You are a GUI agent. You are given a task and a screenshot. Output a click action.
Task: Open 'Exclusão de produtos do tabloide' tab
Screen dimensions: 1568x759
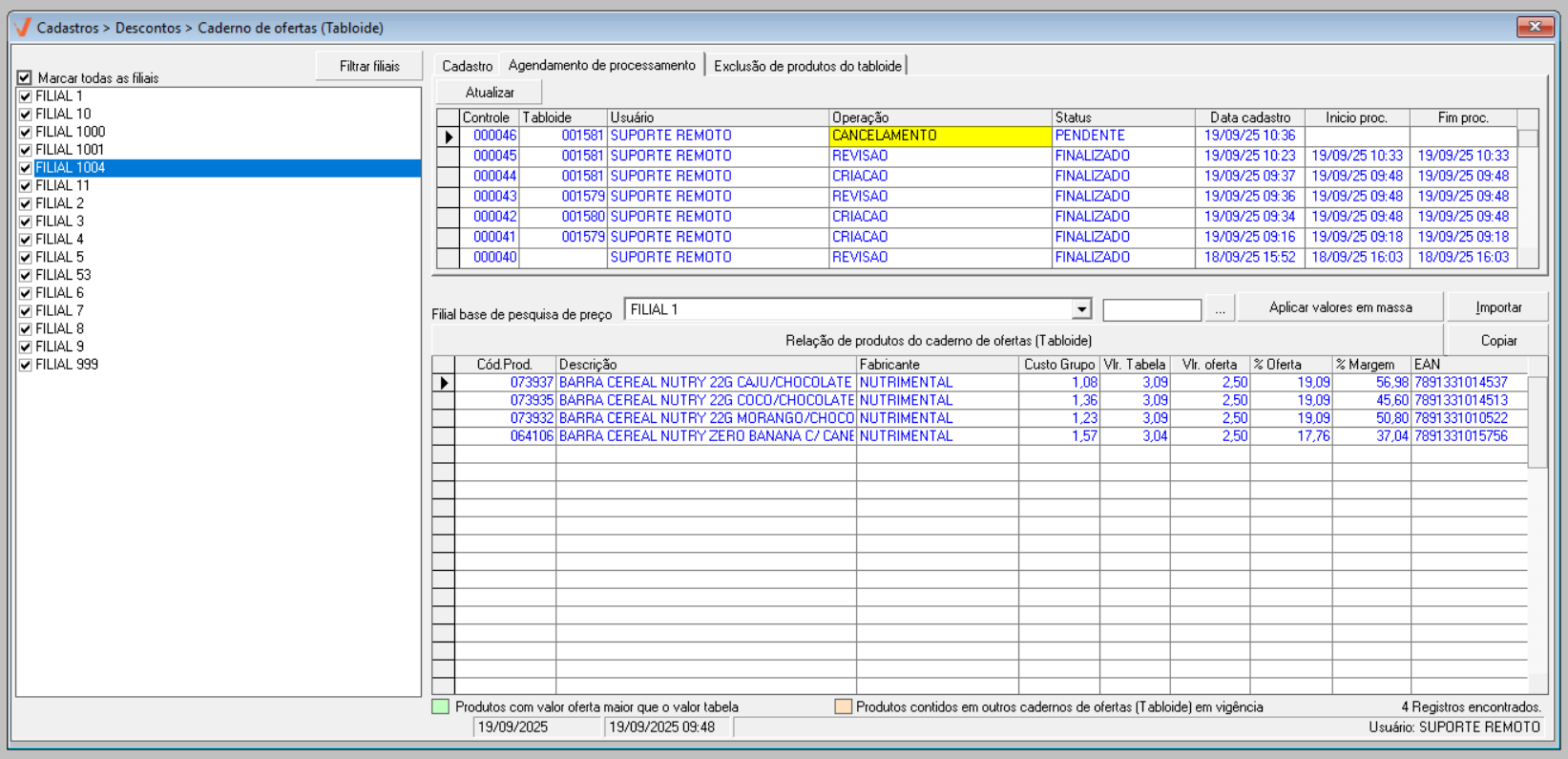(x=807, y=66)
